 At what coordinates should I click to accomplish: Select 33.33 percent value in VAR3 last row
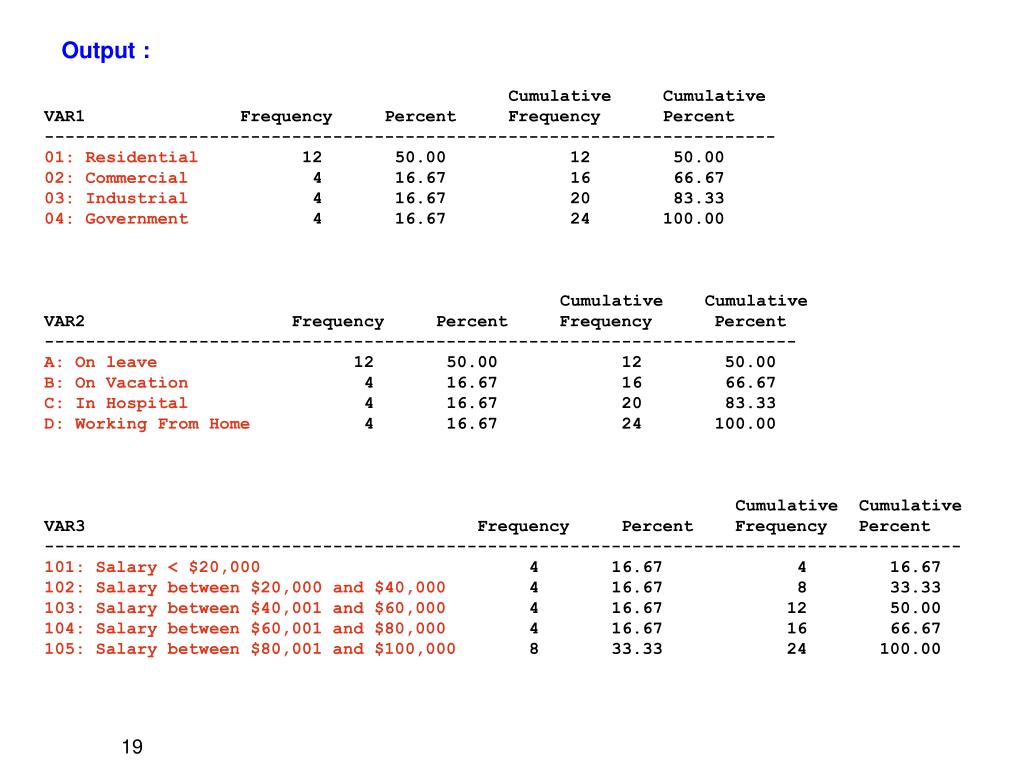point(637,649)
